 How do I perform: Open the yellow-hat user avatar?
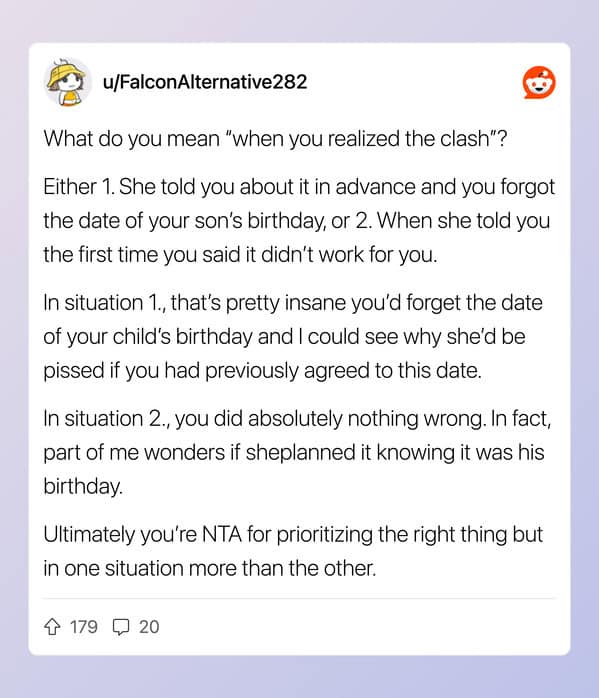pos(67,82)
